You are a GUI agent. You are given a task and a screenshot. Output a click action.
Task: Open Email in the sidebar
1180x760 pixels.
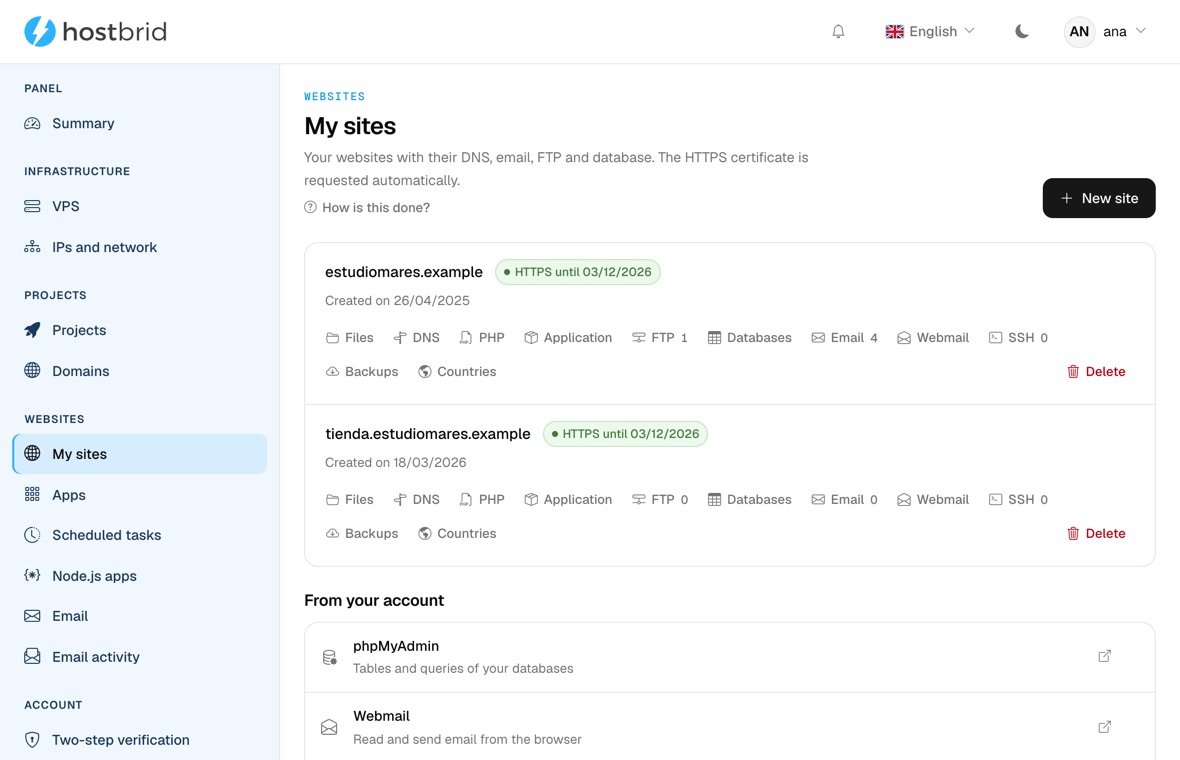139,616
